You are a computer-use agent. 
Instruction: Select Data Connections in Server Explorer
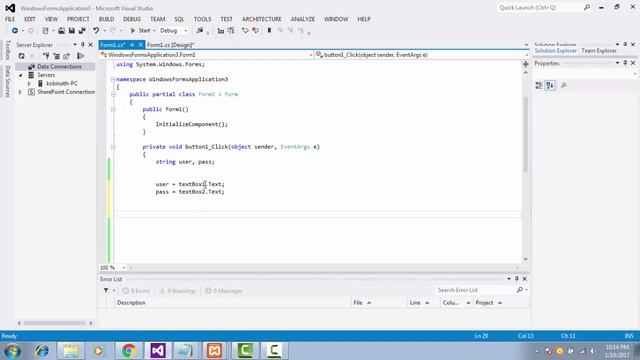pos(59,67)
